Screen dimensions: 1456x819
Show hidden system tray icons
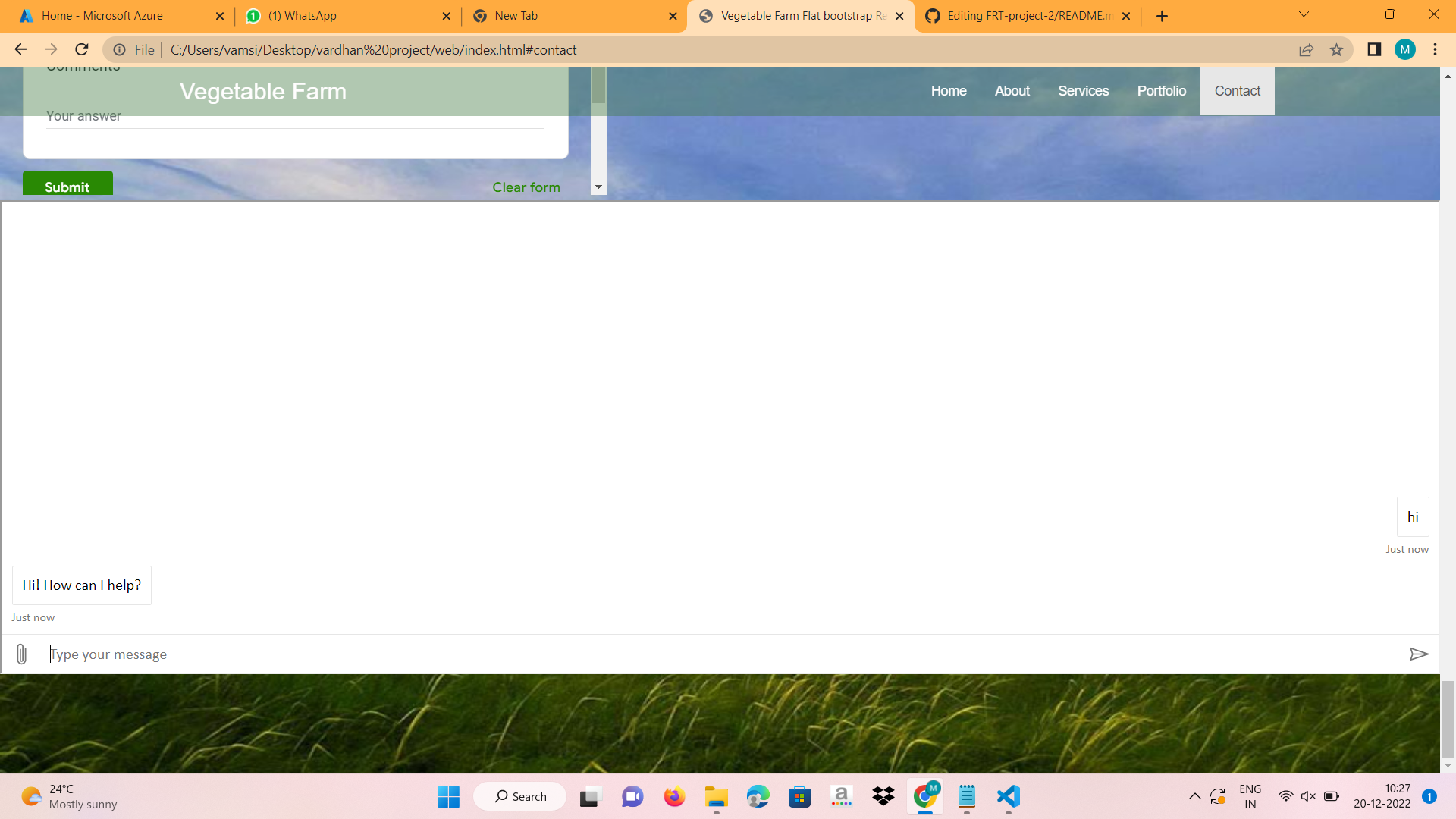pos(1194,796)
